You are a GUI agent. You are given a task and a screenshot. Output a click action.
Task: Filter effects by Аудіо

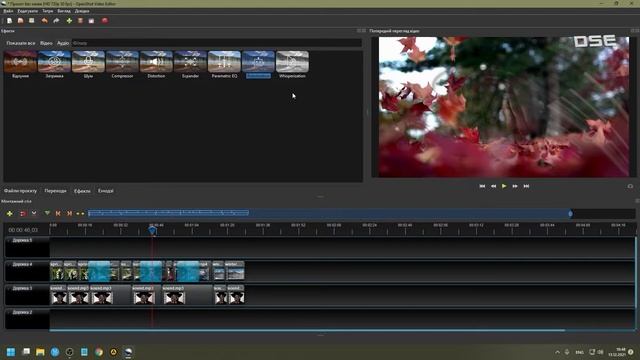[x=63, y=43]
